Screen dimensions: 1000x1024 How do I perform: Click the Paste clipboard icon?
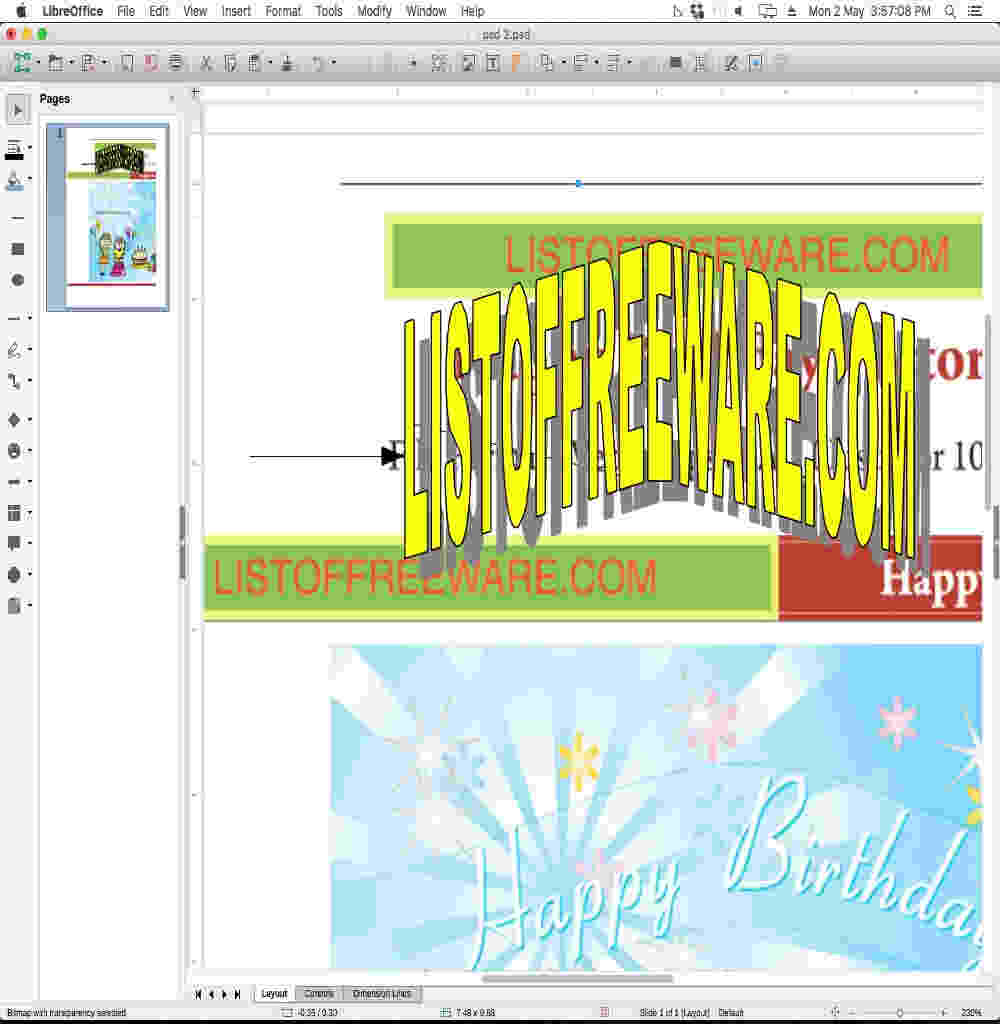255,63
